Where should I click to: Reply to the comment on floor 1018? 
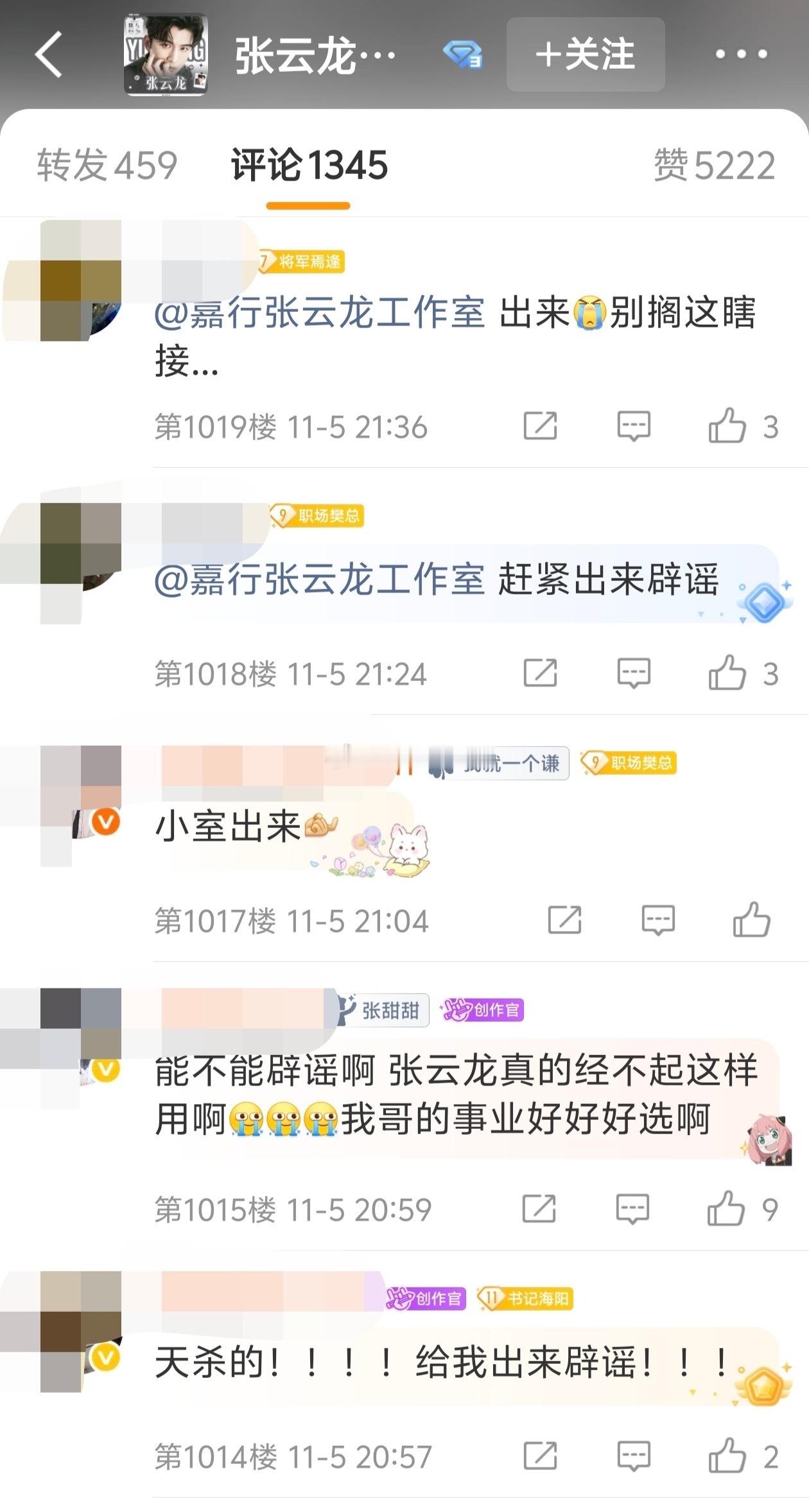click(x=634, y=673)
